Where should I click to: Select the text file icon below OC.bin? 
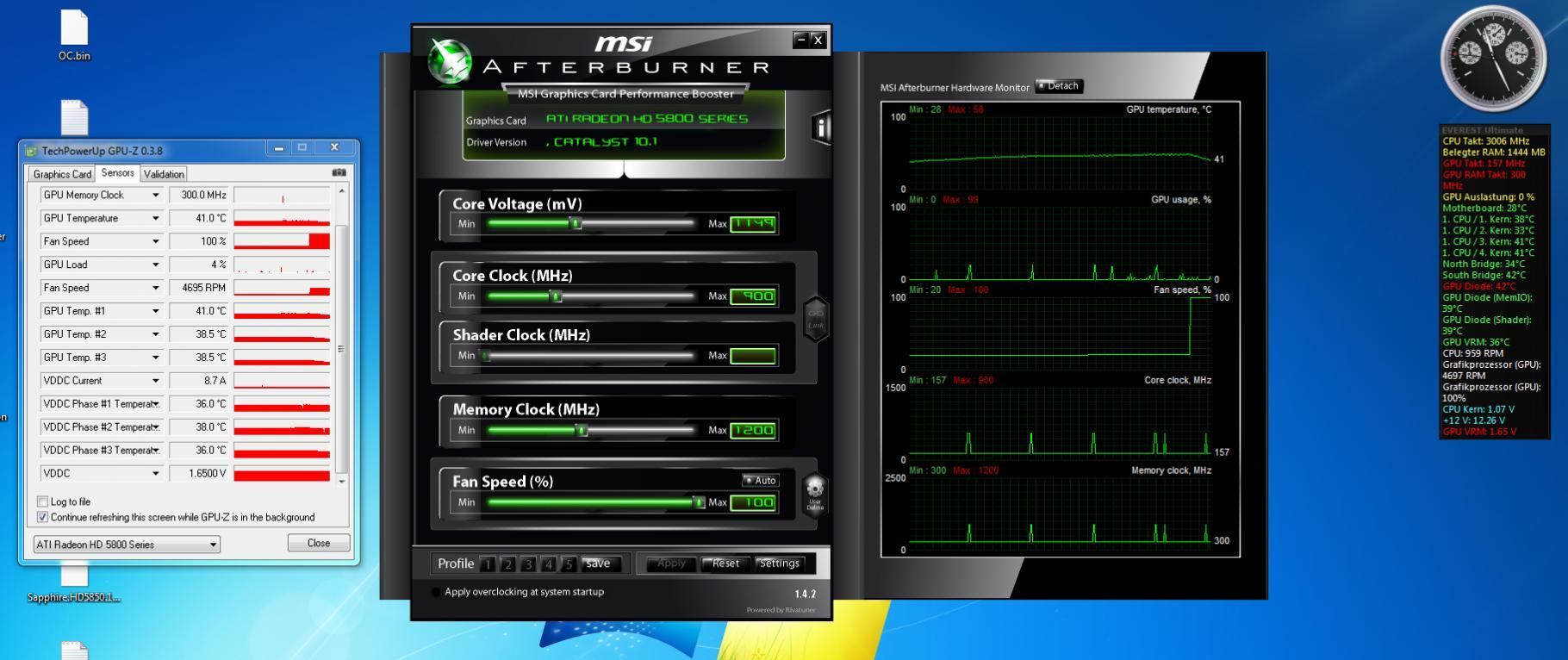(74, 117)
